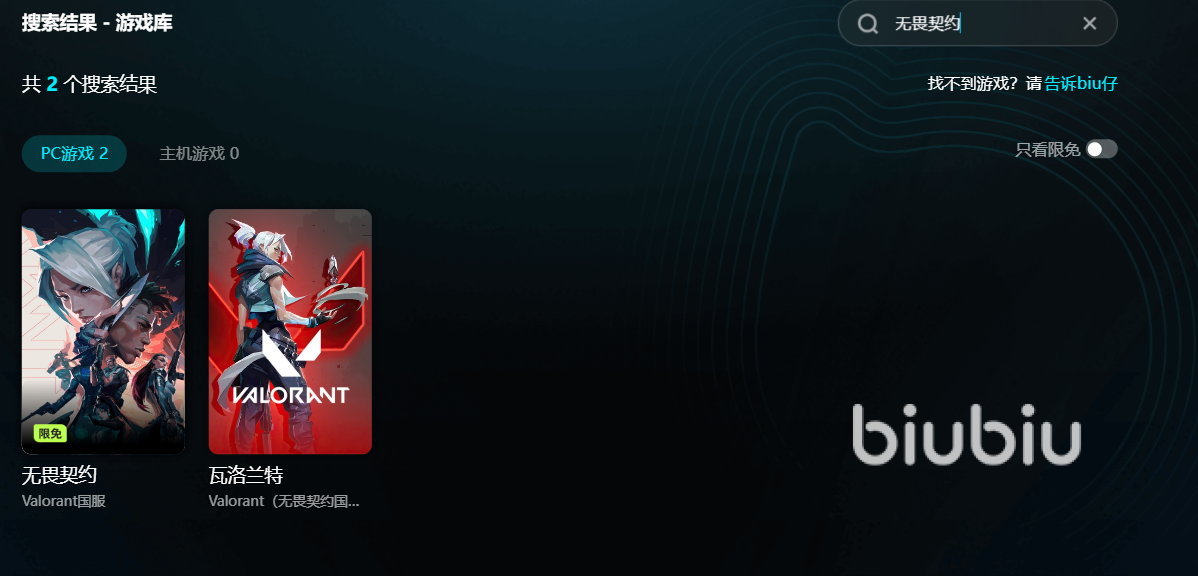Image resolution: width=1198 pixels, height=576 pixels.
Task: Click the 搜索结果 - 游戏库 heading
Action: pos(97,23)
